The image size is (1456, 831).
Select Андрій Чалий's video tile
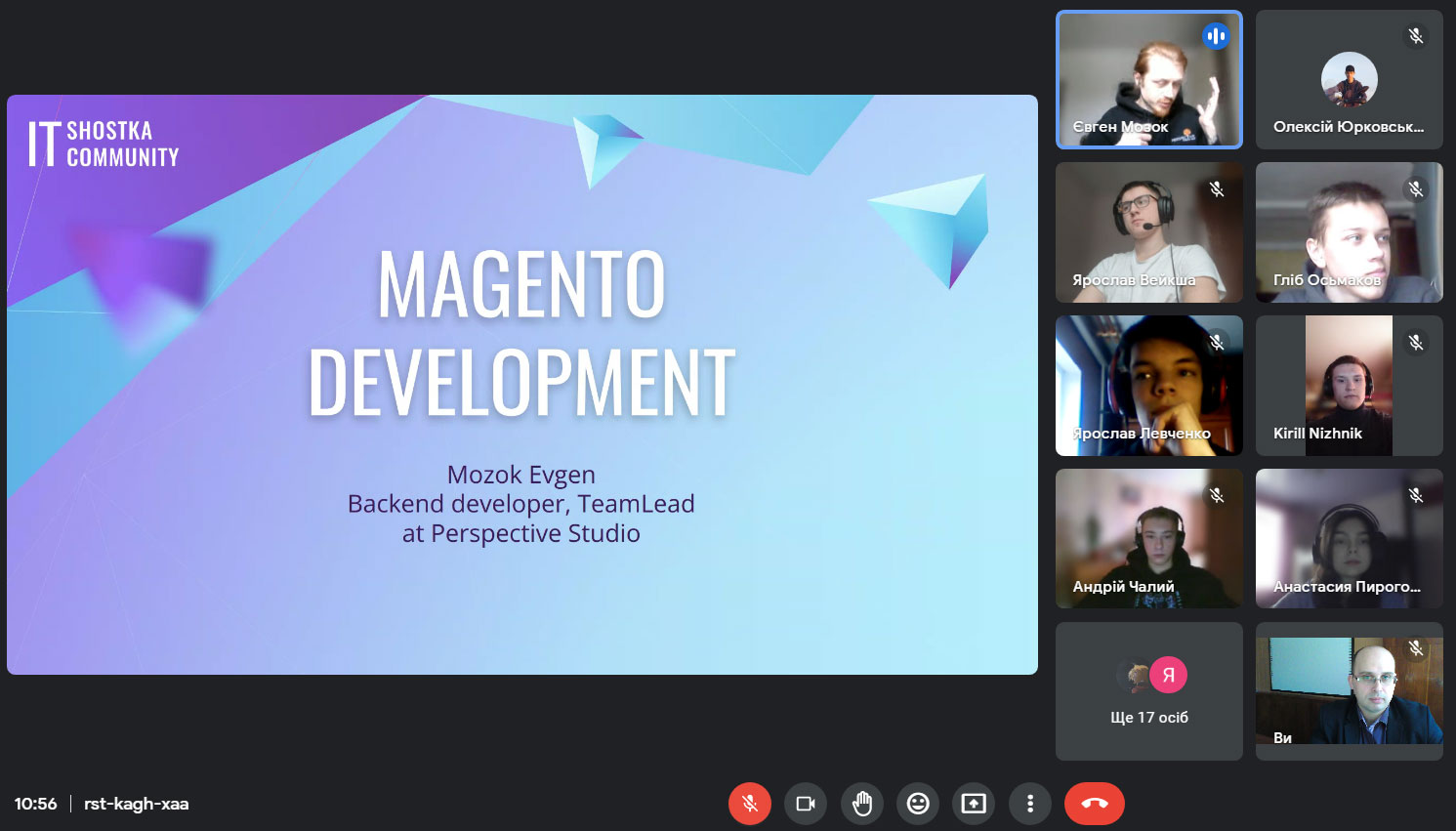tap(1149, 539)
